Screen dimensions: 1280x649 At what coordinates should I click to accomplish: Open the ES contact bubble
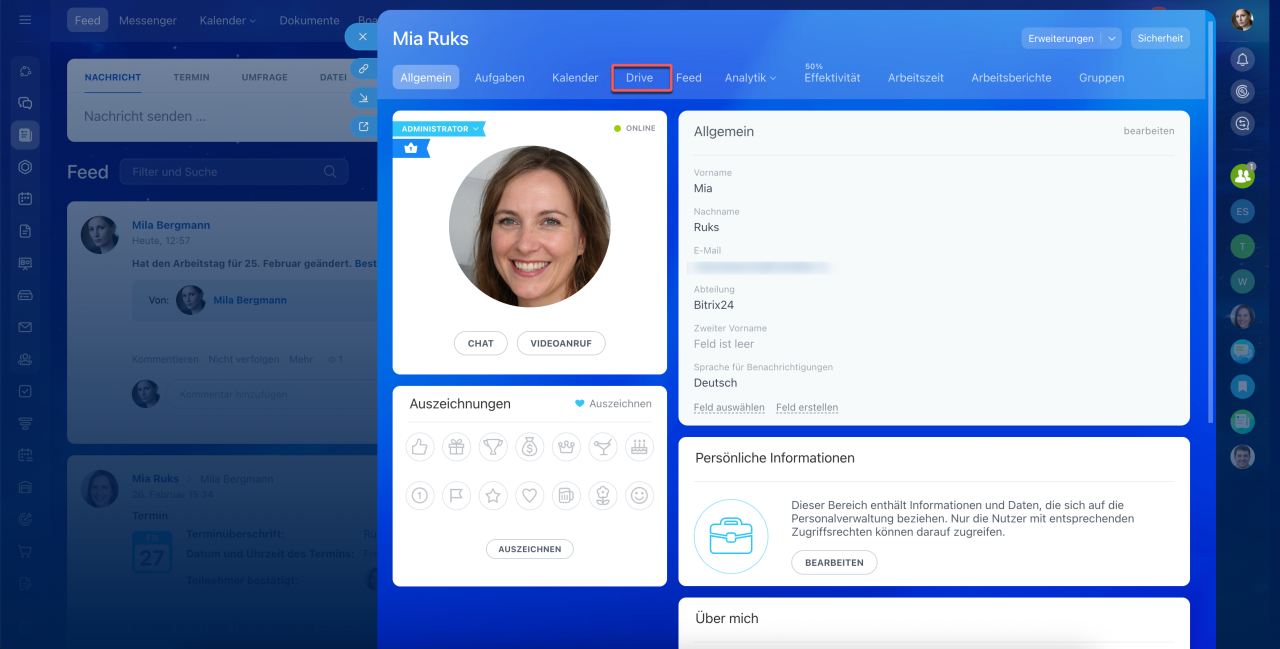[x=1243, y=211]
